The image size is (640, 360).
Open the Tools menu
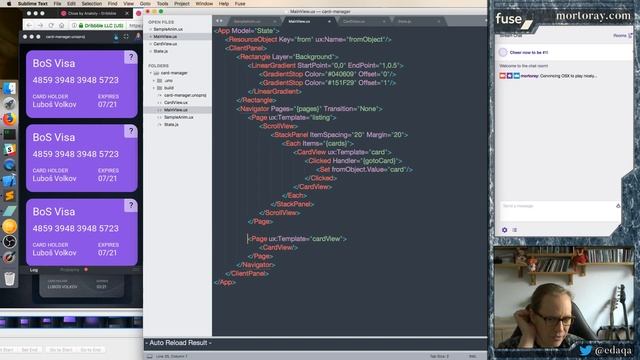pyautogui.click(x=162, y=3)
